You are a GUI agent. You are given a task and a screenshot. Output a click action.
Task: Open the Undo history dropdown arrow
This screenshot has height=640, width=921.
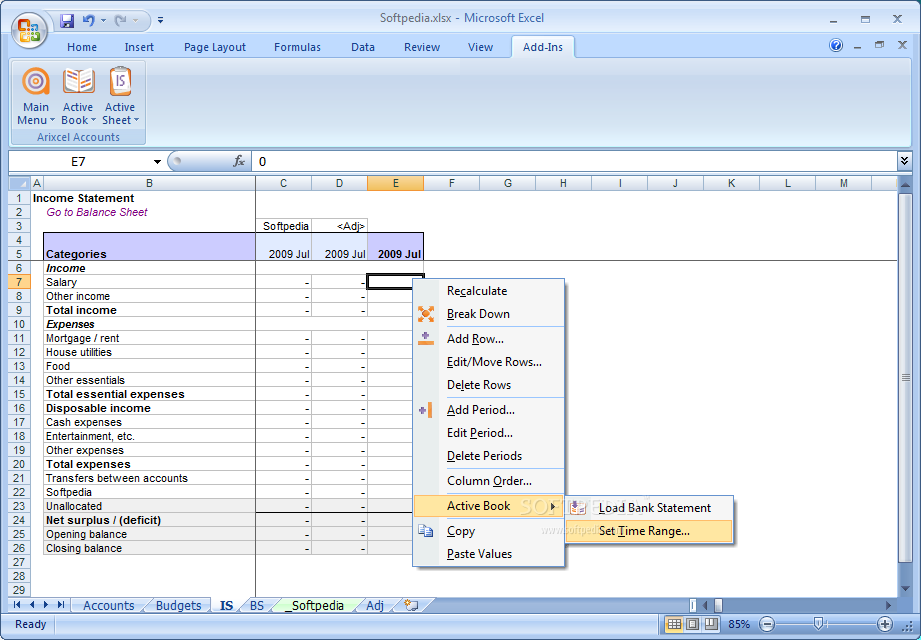coord(103,21)
